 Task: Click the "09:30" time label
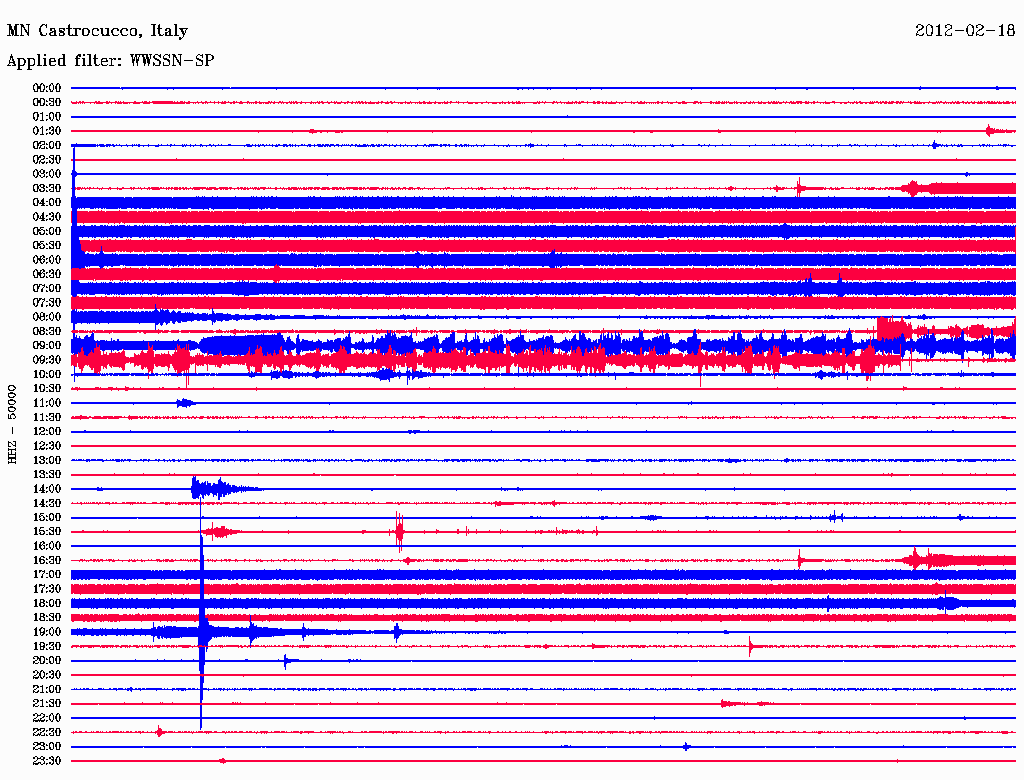tap(46, 360)
